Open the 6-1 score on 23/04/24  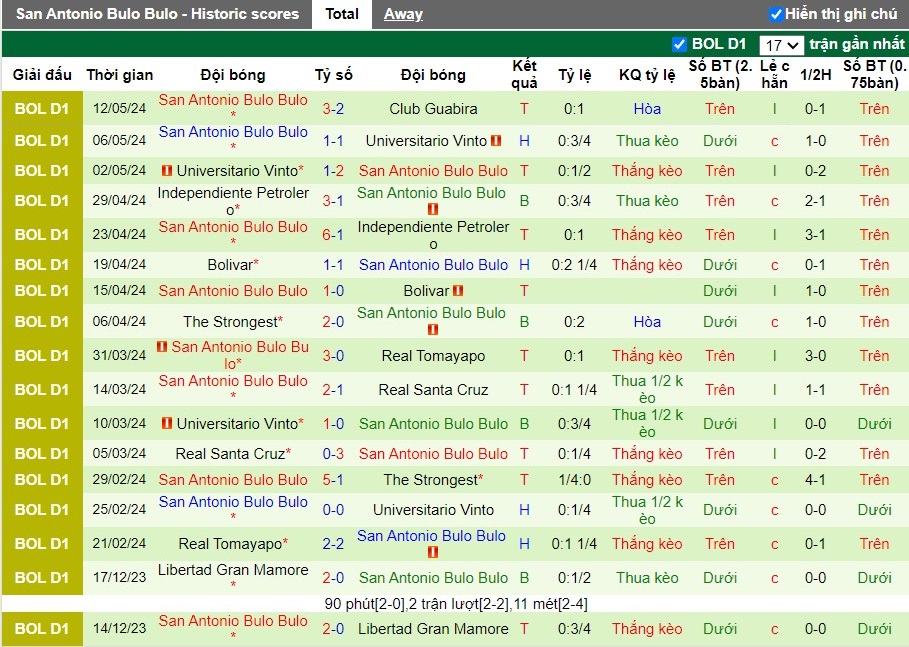(x=333, y=235)
